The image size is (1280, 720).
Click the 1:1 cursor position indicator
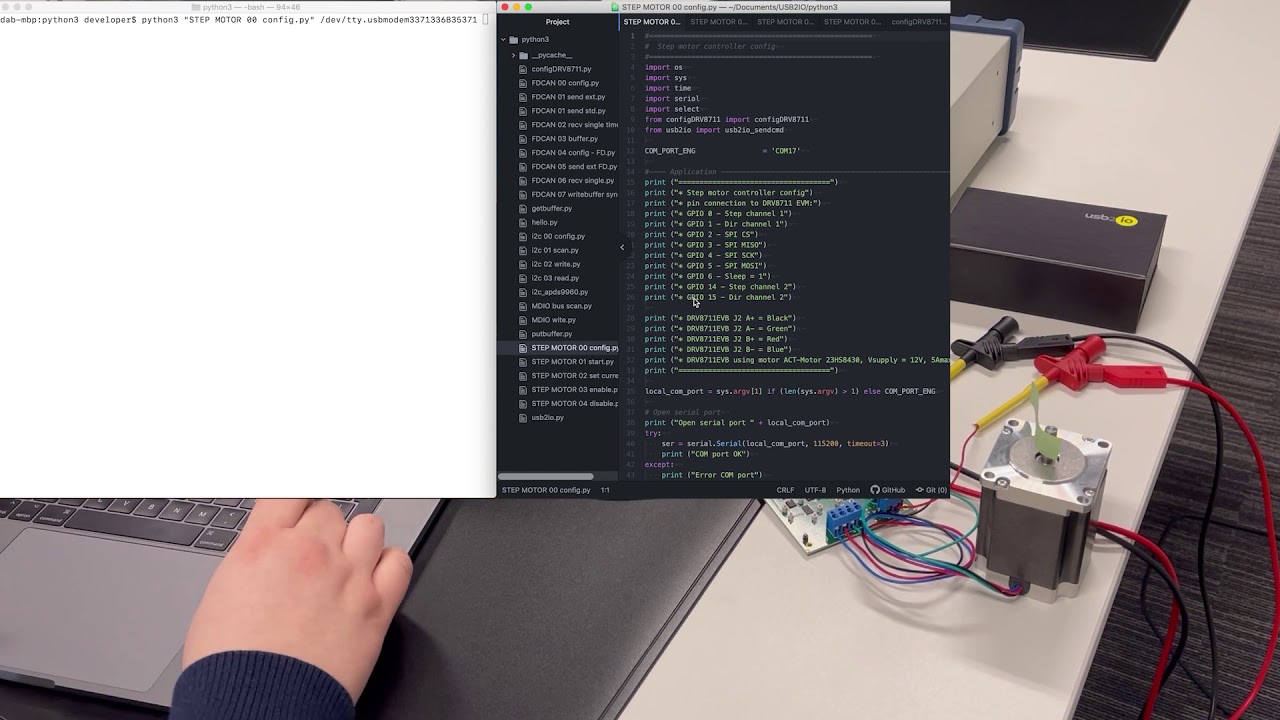coord(605,490)
